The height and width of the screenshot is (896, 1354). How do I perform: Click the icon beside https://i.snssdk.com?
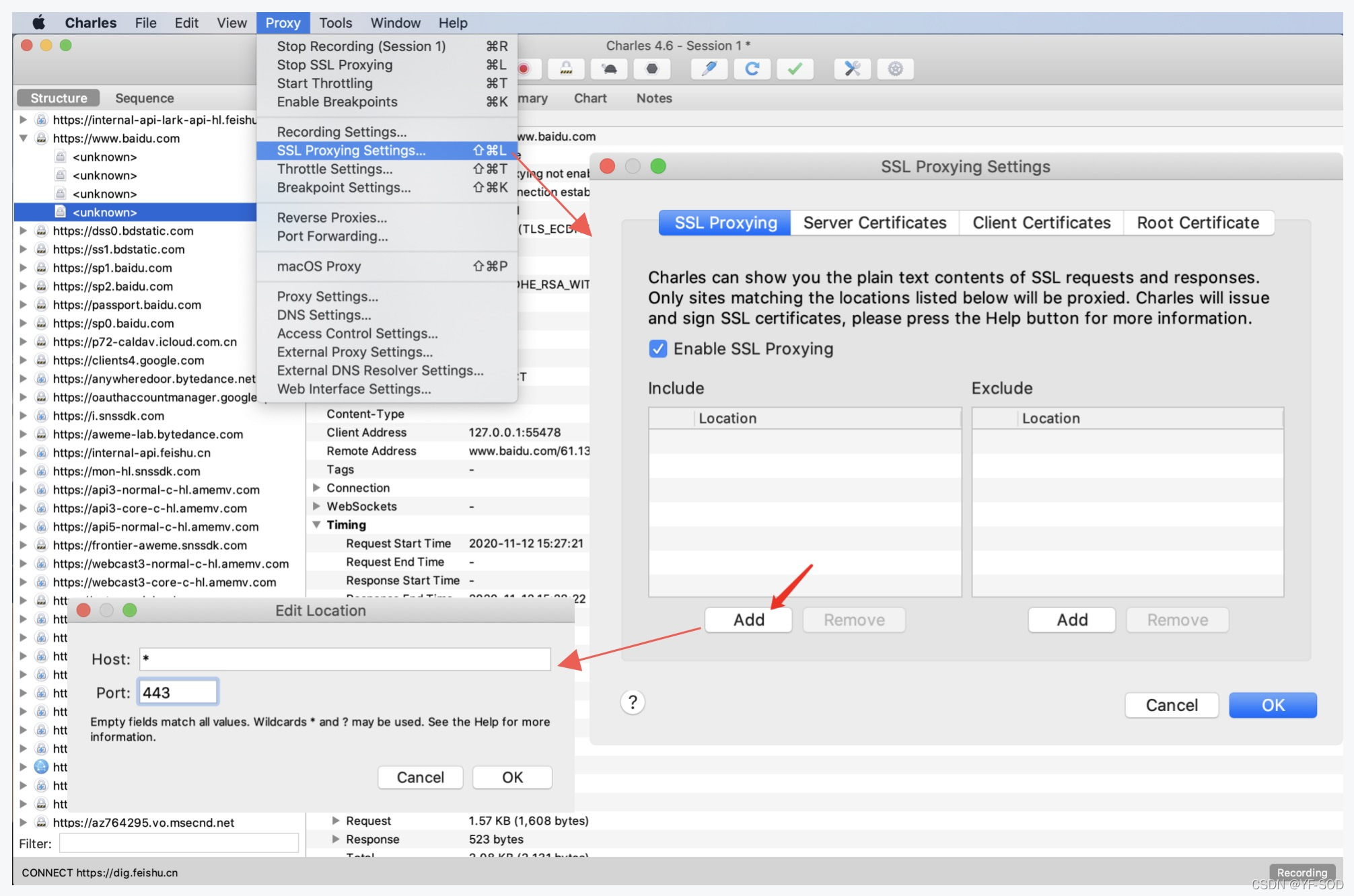pyautogui.click(x=41, y=416)
